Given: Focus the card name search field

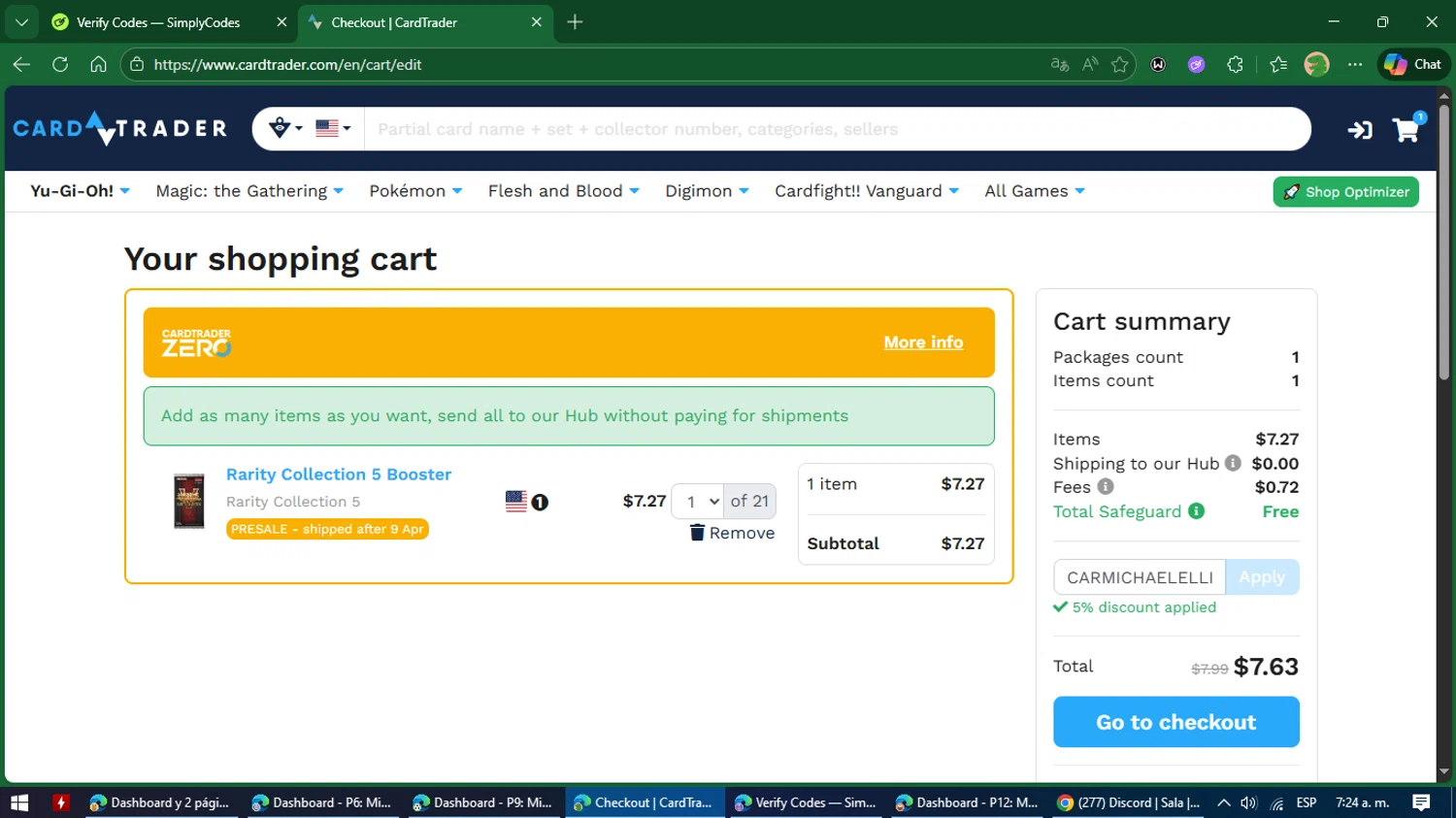Looking at the screenshot, I should click(x=837, y=129).
